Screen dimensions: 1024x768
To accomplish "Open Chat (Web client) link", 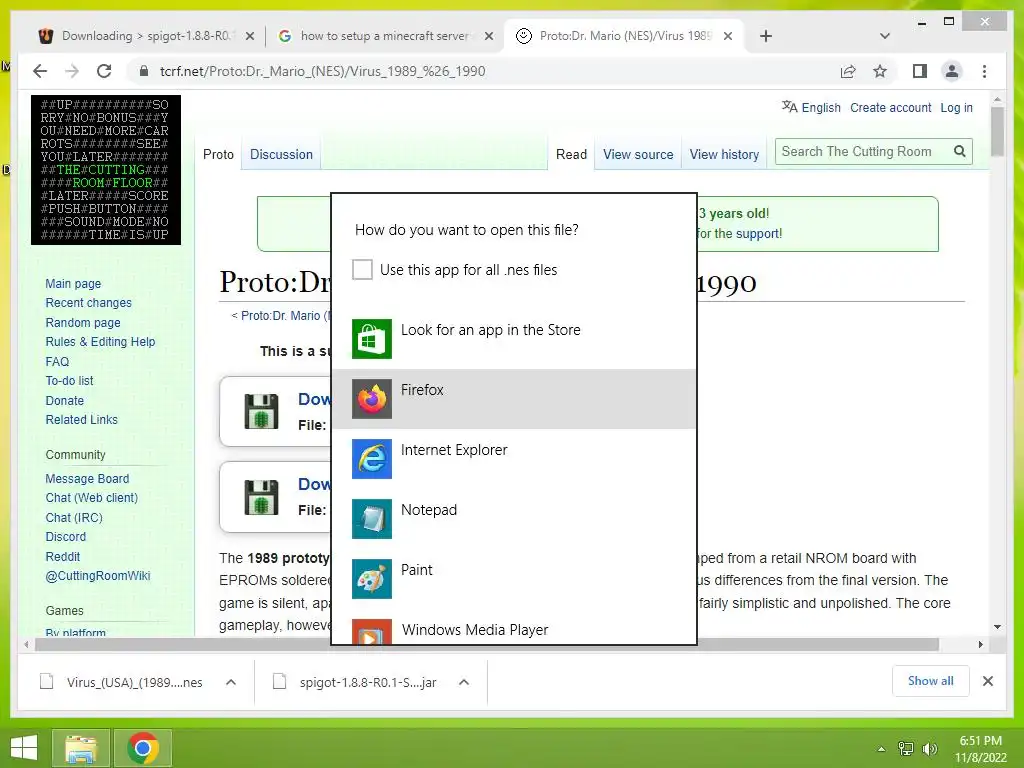I will tap(91, 498).
